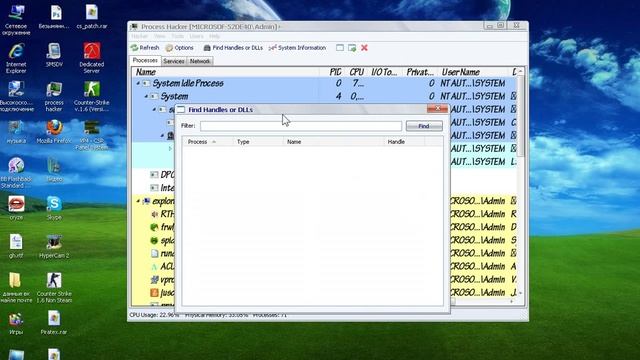Click the scroll up arrow of process list
Image resolution: width=640 pixels, height=360 pixels.
520,71
